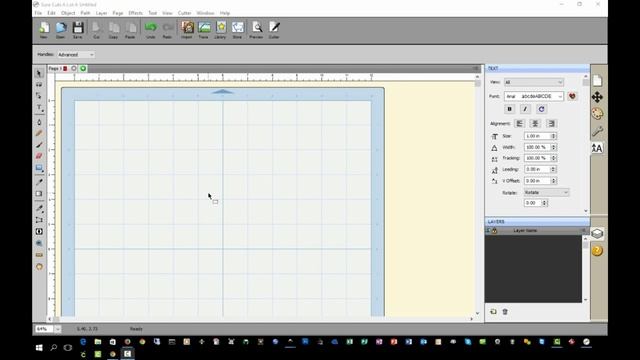640x360 pixels.
Task: Open the Text panel AA icon
Action: pyautogui.click(x=597, y=148)
